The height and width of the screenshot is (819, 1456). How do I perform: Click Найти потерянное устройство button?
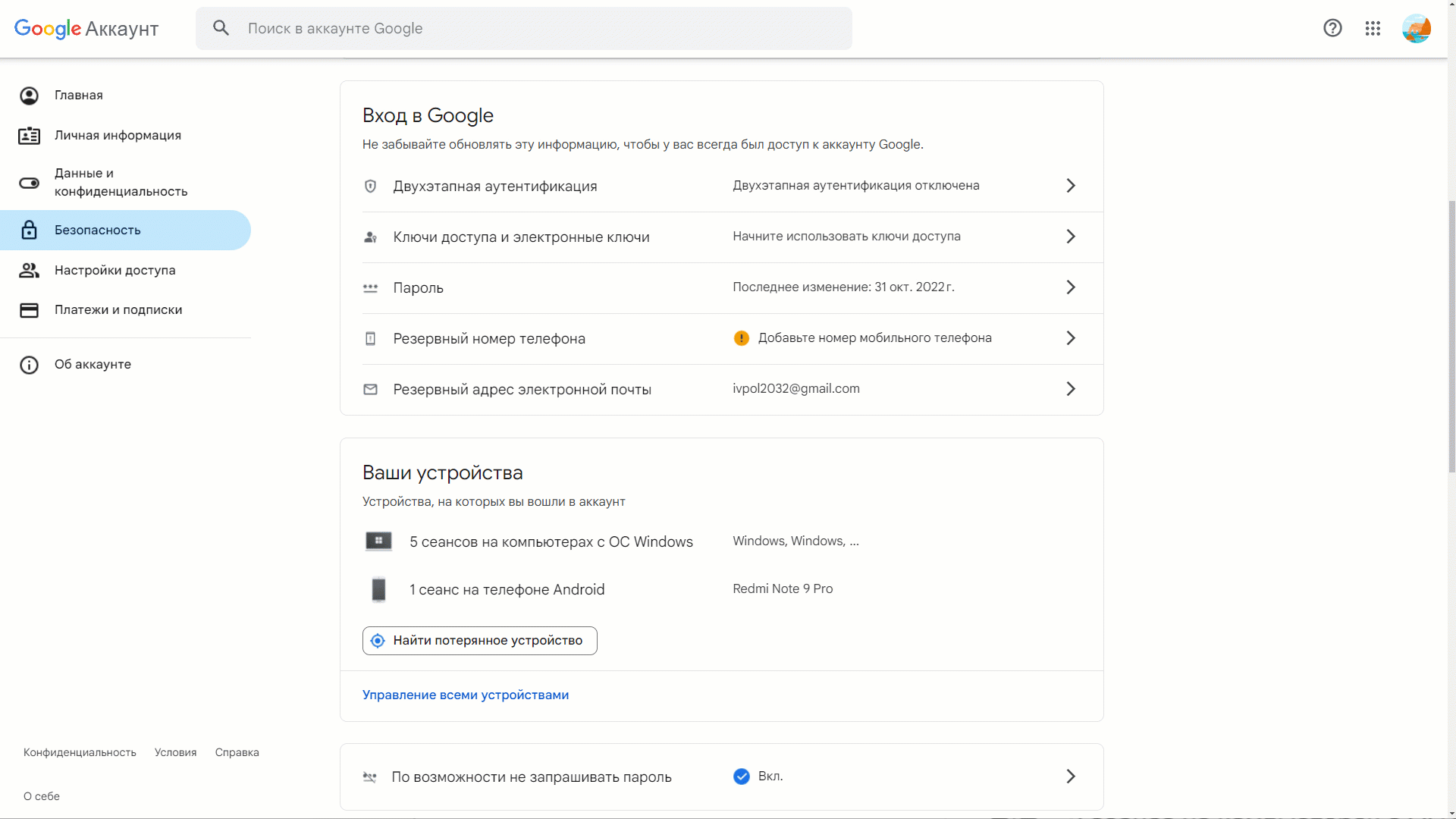479,641
